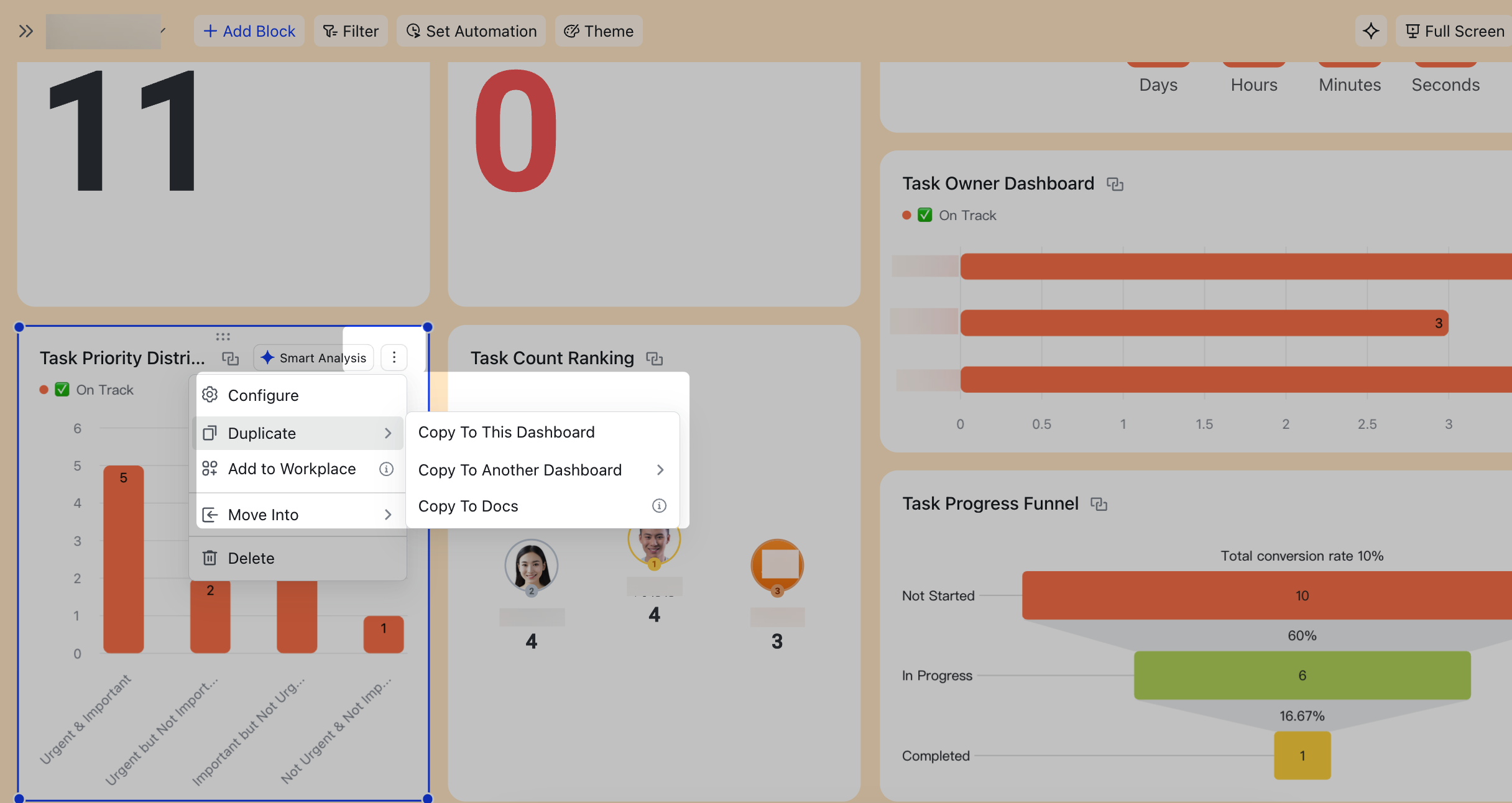Click the Urgent & Important bar showing 5
This screenshot has width=1512, height=803.
pyautogui.click(x=124, y=559)
